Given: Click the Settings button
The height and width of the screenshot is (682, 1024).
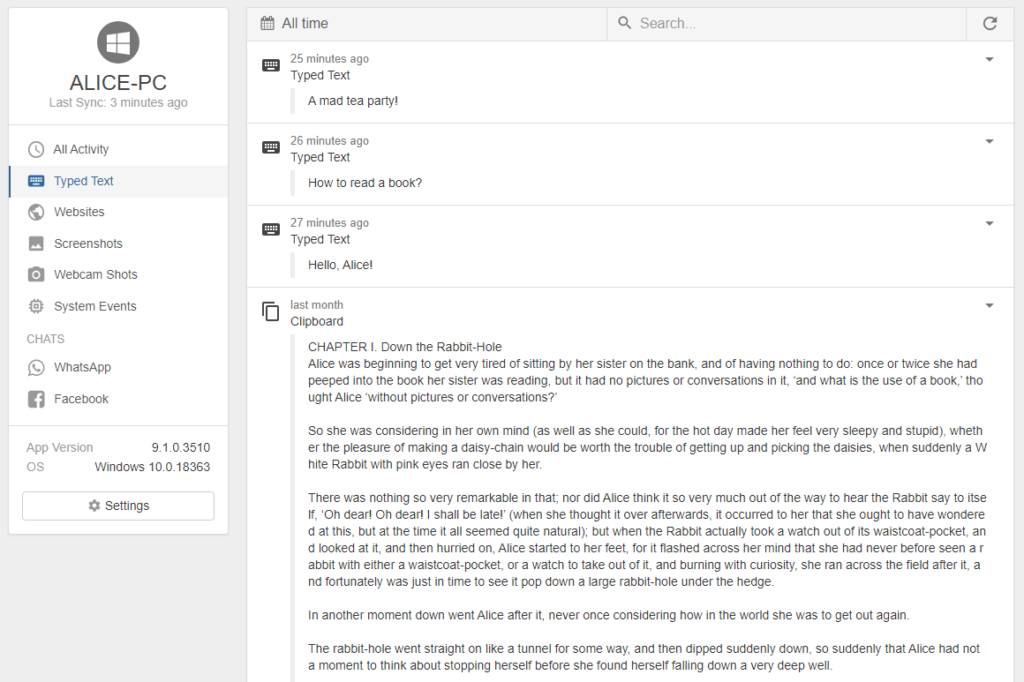Looking at the screenshot, I should 118,506.
